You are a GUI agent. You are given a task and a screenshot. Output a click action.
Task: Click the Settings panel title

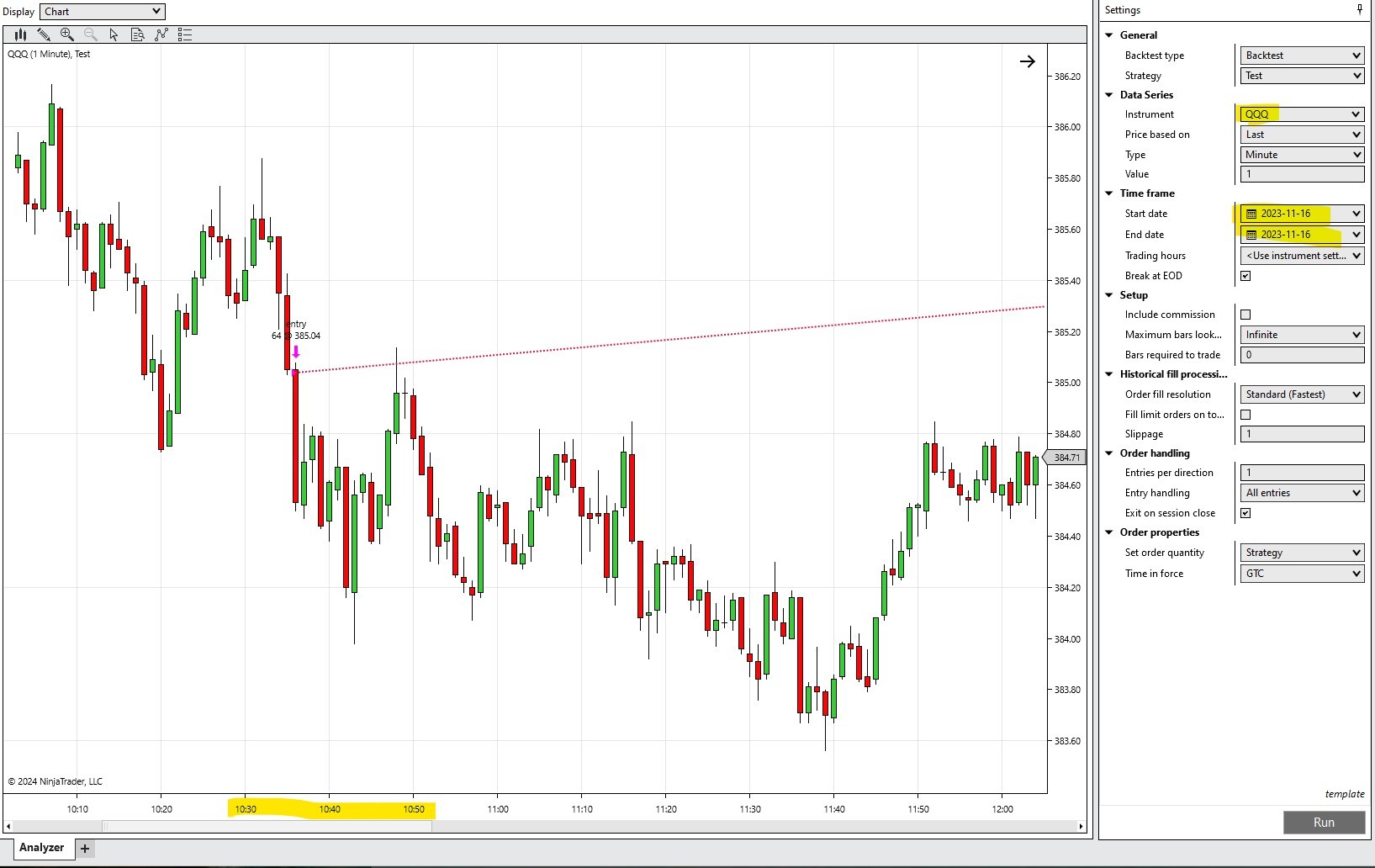tap(1123, 10)
